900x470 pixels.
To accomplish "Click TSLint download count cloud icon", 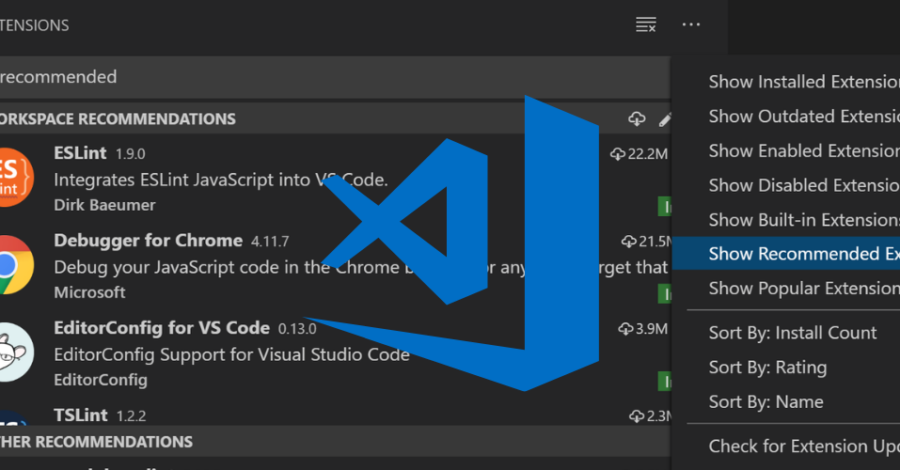I will tap(637, 416).
